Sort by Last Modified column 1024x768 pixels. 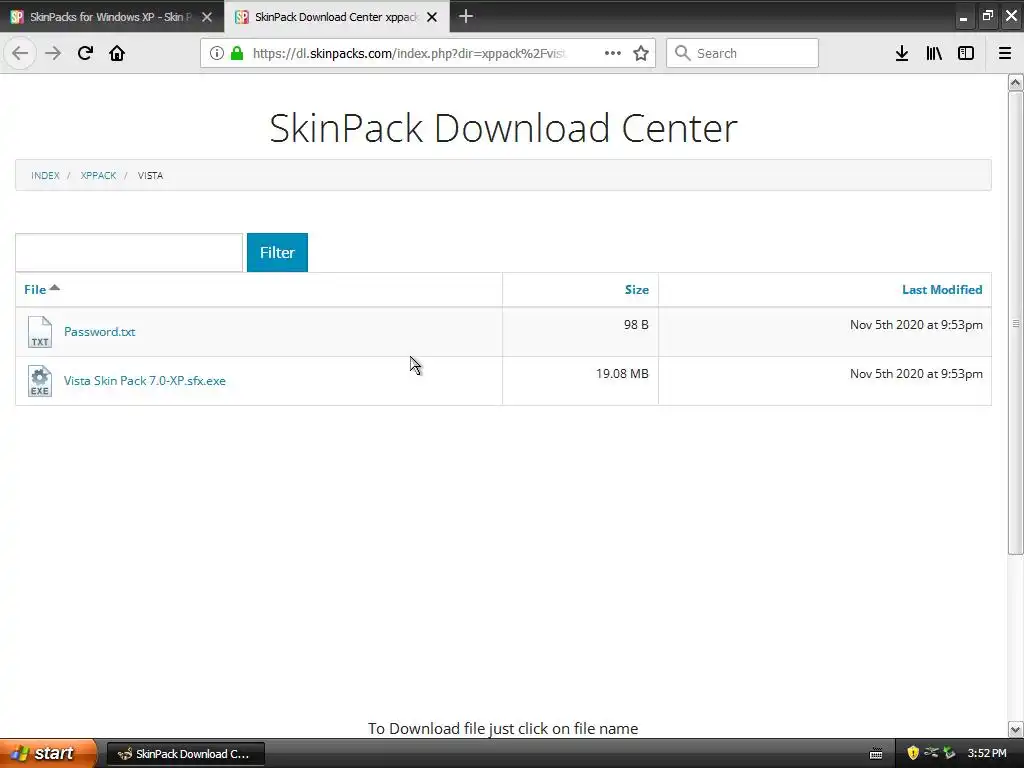click(942, 289)
